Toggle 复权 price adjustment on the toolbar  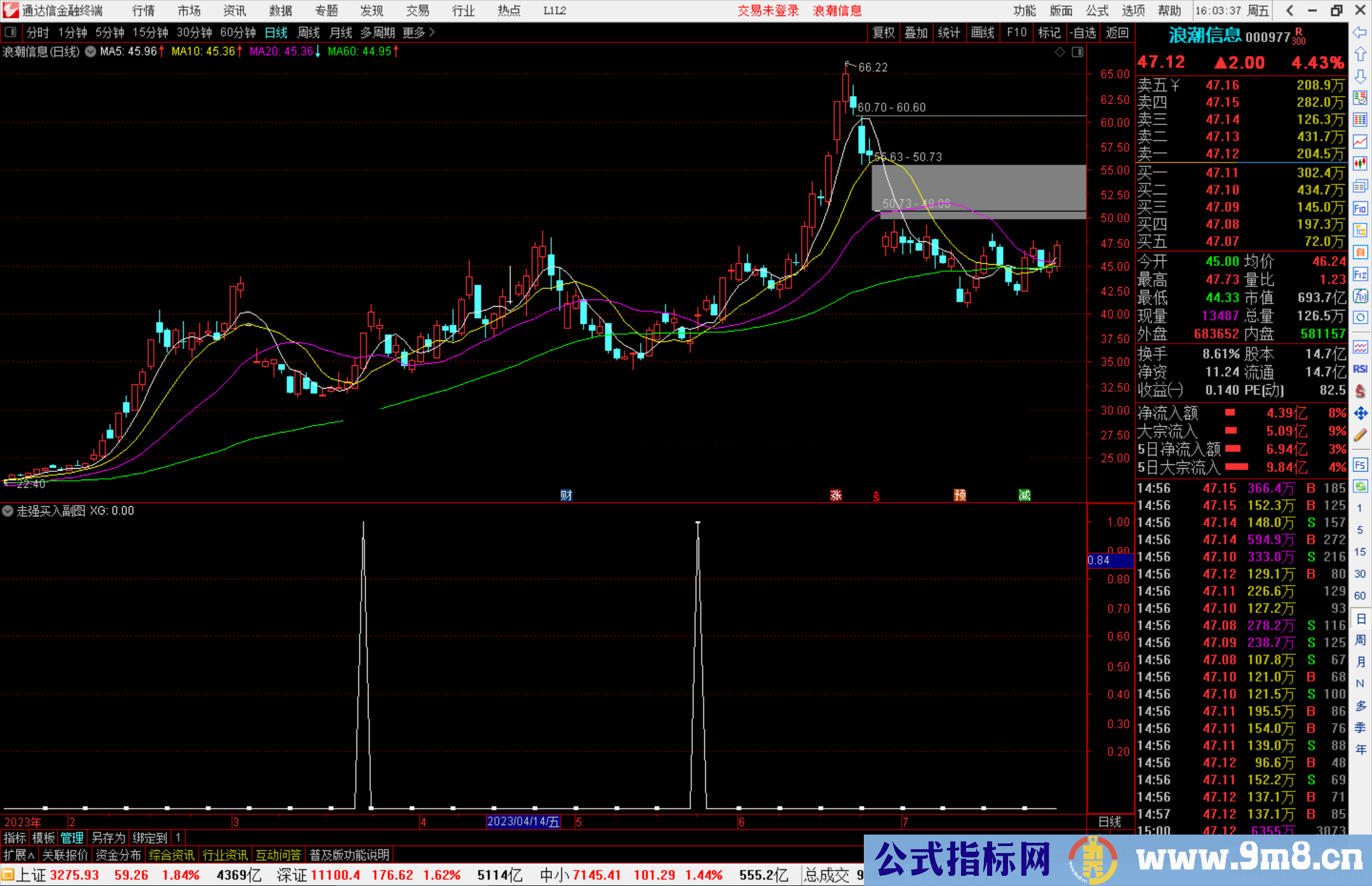click(883, 32)
